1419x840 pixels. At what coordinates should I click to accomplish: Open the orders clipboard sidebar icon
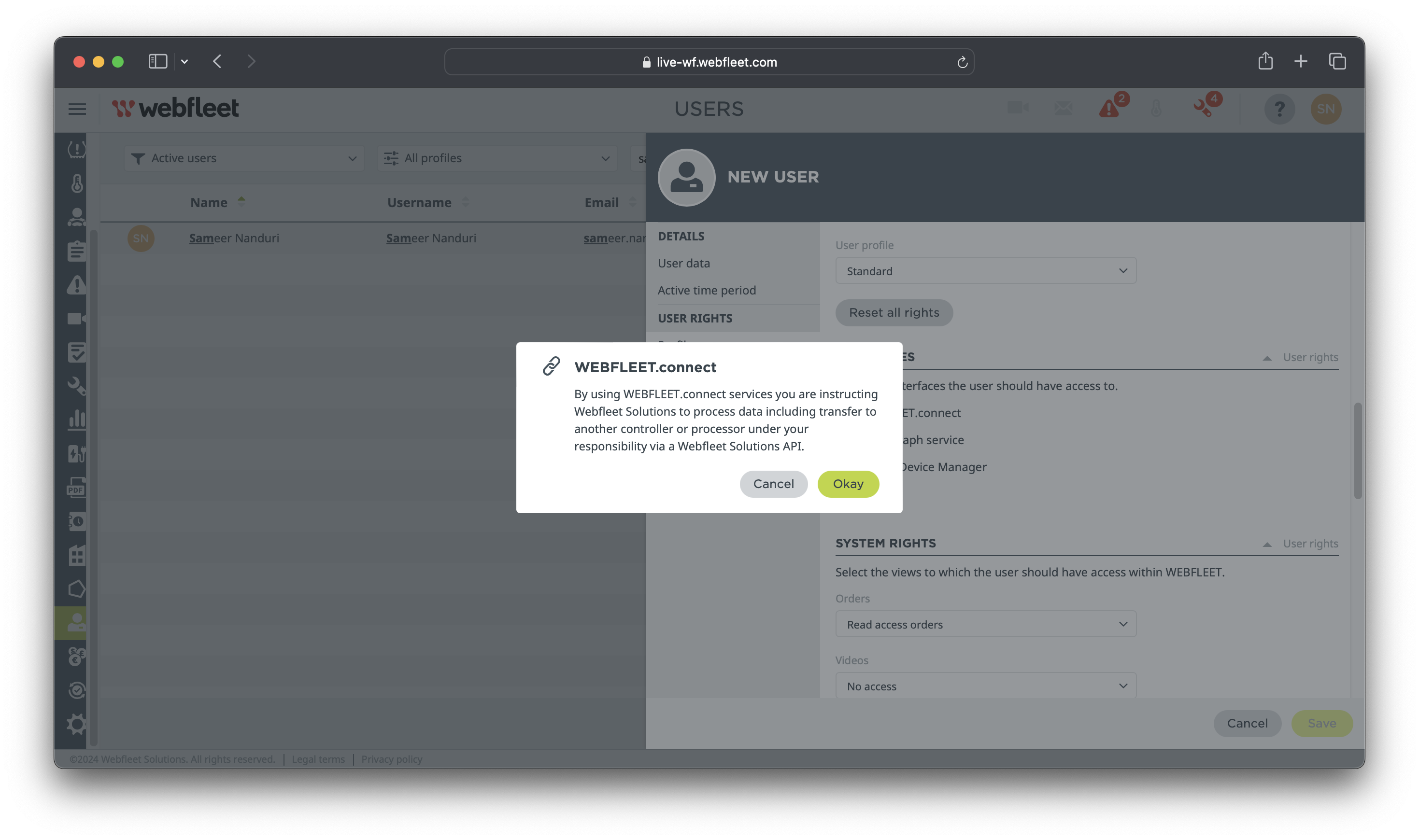click(x=77, y=251)
